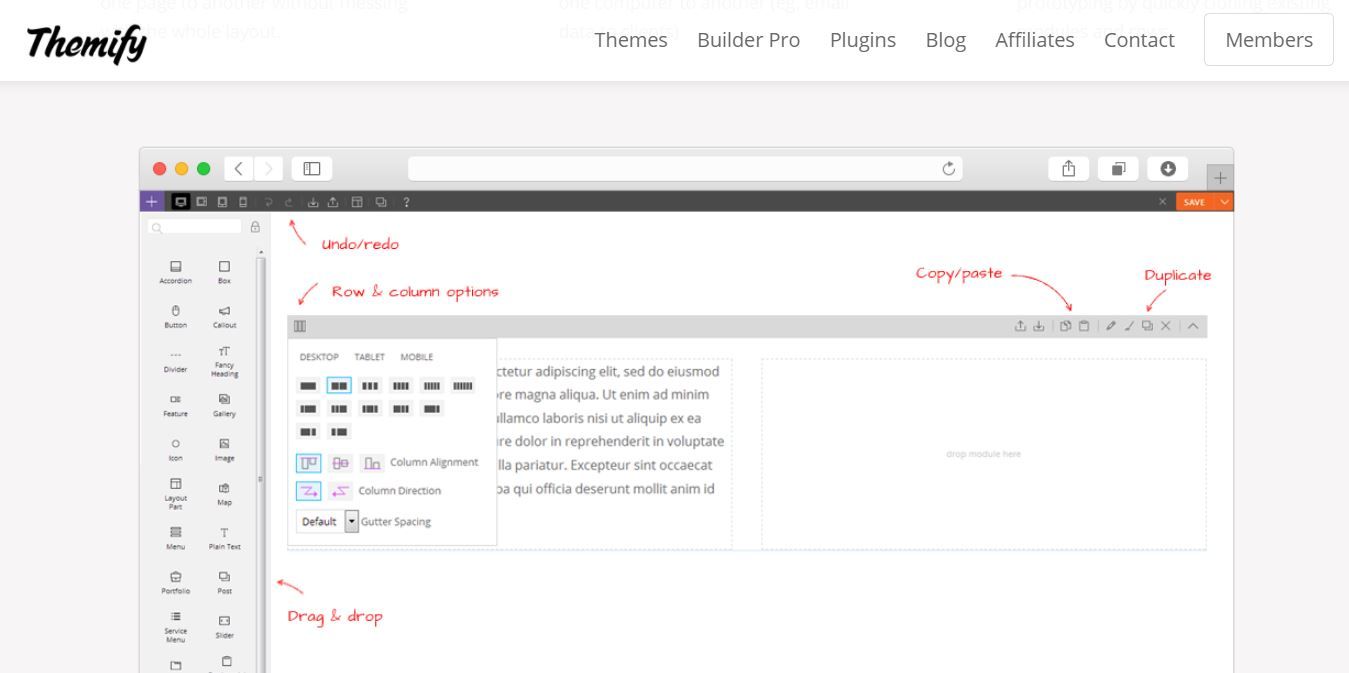This screenshot has width=1349, height=673.
Task: Choose the three-column layout option
Action: click(x=370, y=386)
